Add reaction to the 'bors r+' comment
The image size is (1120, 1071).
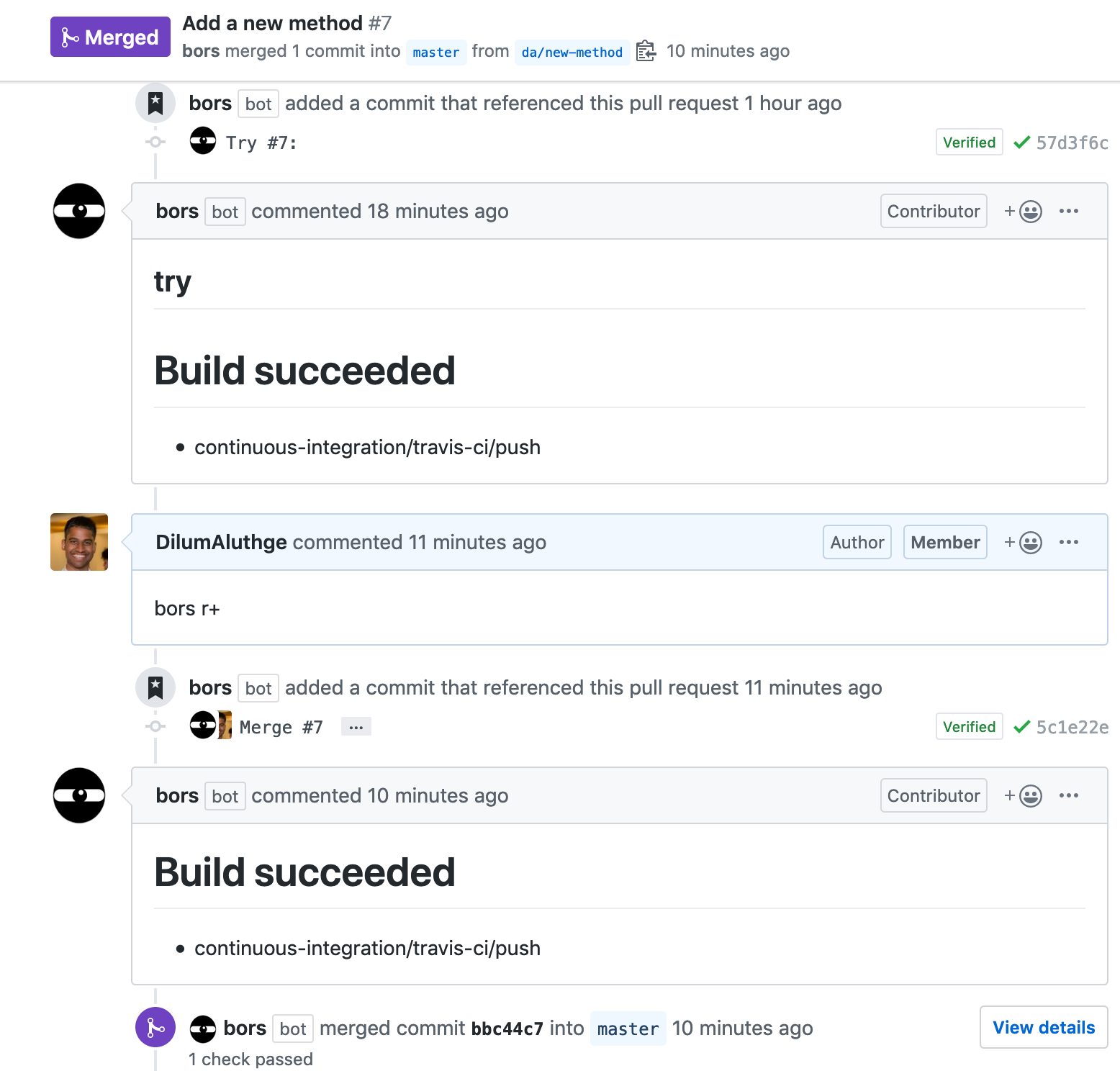click(x=1023, y=543)
